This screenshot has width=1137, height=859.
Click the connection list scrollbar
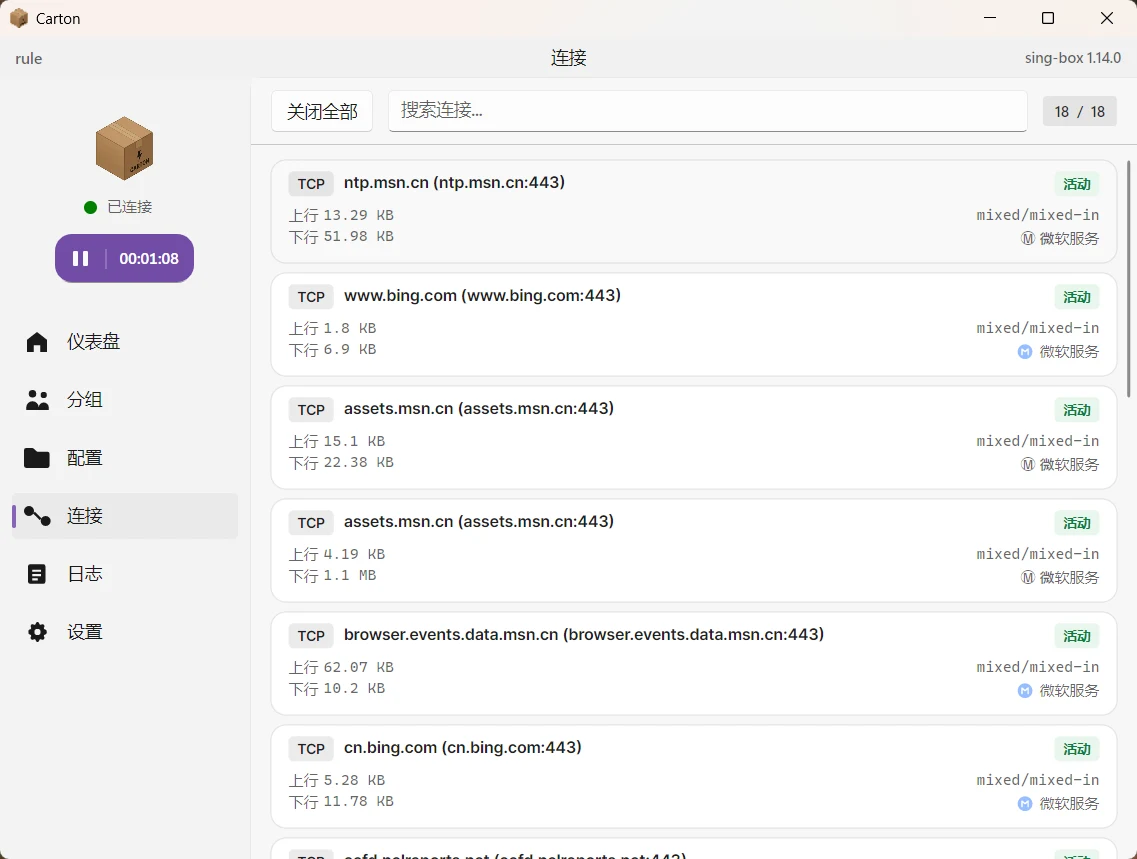[1128, 278]
